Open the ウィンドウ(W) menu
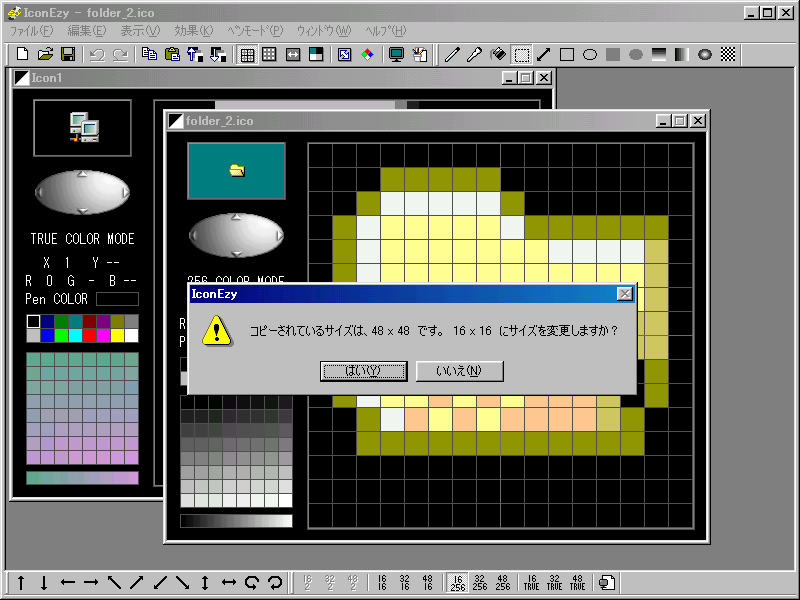Viewport: 800px width, 600px height. 324,31
